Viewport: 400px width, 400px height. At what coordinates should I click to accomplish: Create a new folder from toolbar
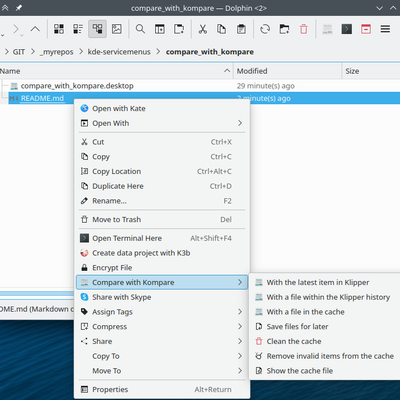point(284,29)
